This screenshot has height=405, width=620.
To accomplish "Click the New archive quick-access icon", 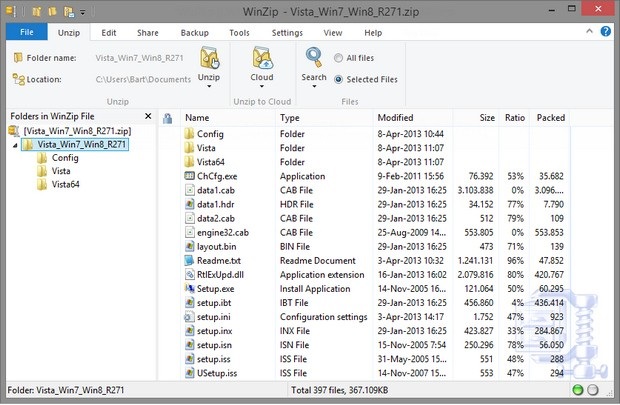I will pos(37,11).
